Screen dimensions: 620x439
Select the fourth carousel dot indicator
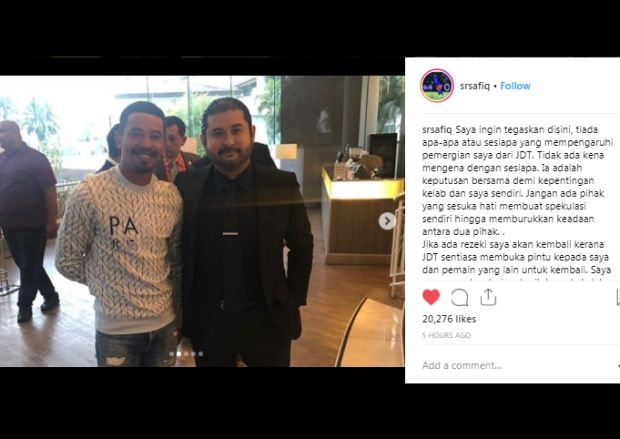click(193, 354)
